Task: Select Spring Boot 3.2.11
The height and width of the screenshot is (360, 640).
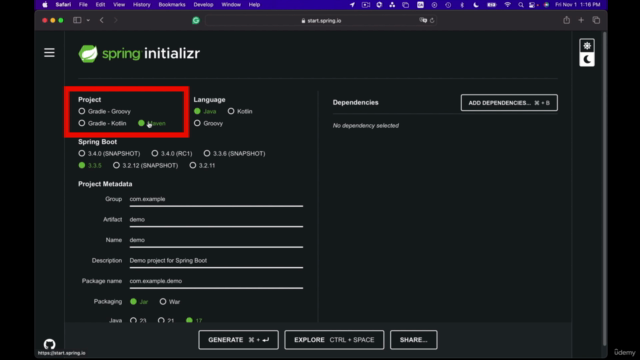Action: (202, 165)
